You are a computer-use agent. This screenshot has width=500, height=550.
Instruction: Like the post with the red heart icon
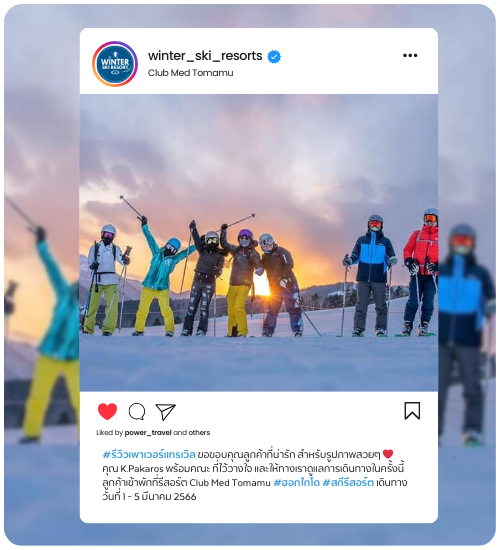pyautogui.click(x=107, y=411)
